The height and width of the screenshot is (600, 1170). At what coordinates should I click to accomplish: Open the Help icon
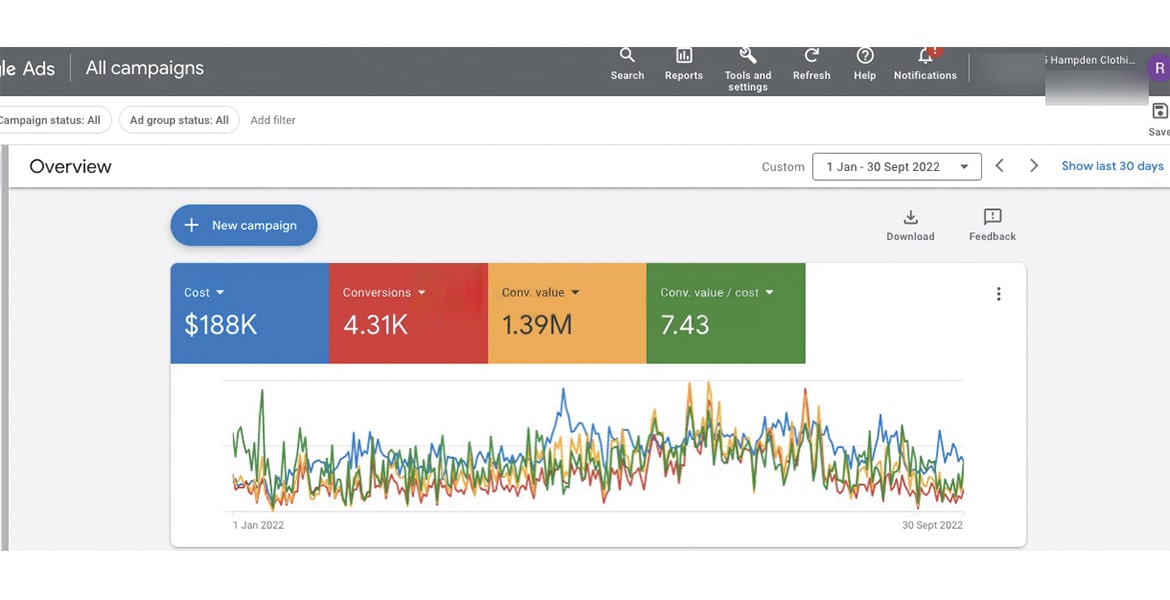pos(865,57)
